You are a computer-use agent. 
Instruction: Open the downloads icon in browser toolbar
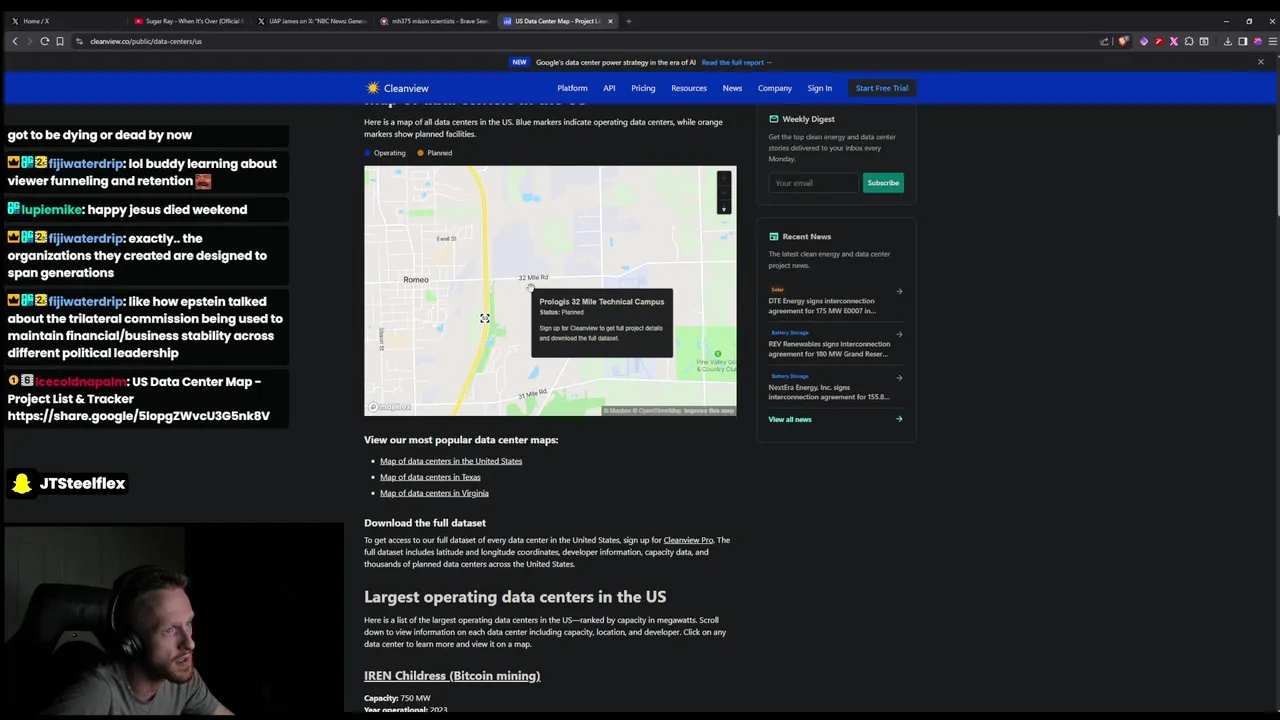1227,41
